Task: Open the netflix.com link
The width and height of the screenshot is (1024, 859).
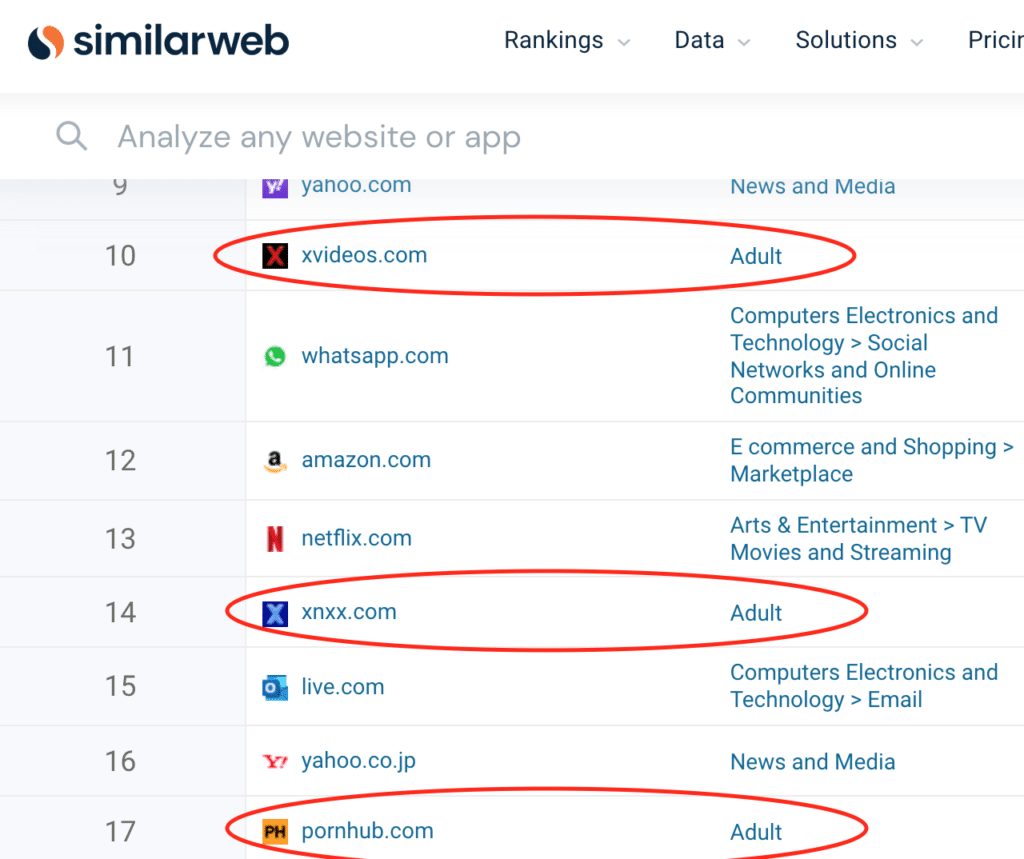Action: click(x=357, y=538)
